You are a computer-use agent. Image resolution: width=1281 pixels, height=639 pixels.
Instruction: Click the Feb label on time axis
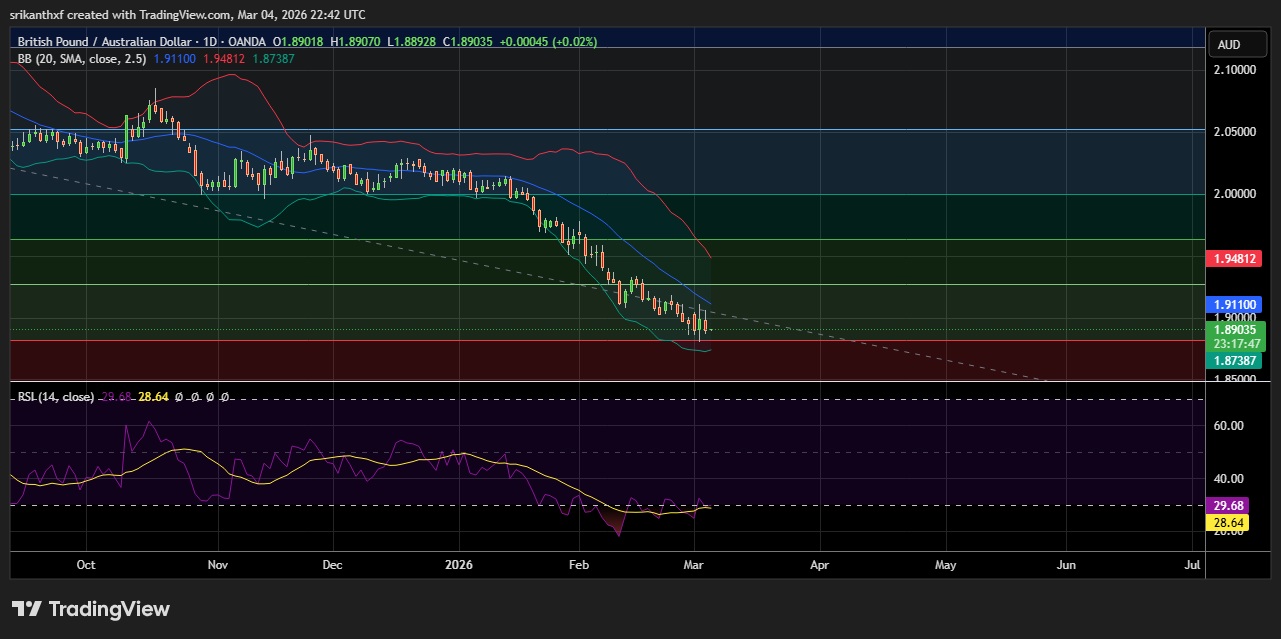point(579,565)
